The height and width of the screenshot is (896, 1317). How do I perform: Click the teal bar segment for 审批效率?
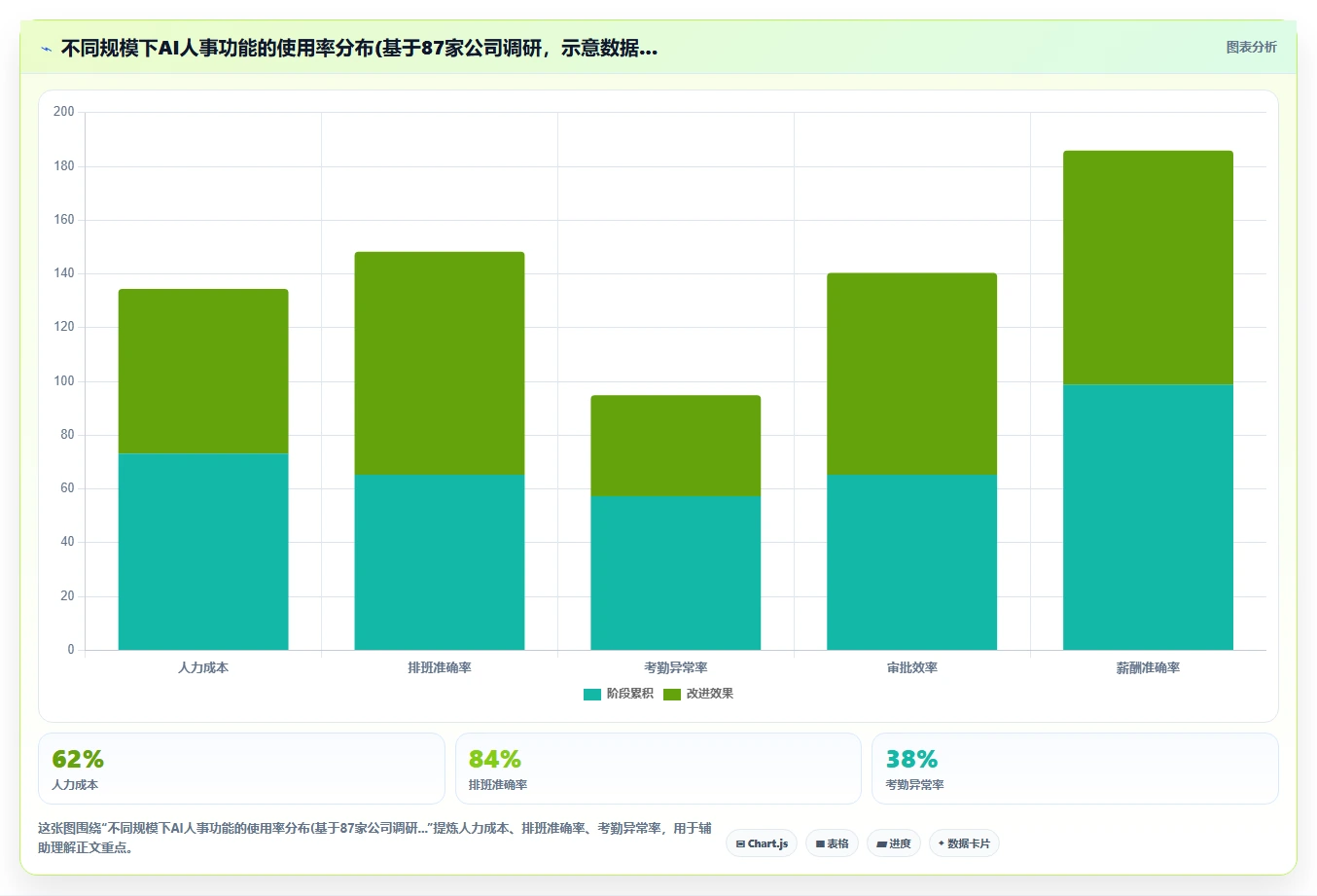click(912, 562)
